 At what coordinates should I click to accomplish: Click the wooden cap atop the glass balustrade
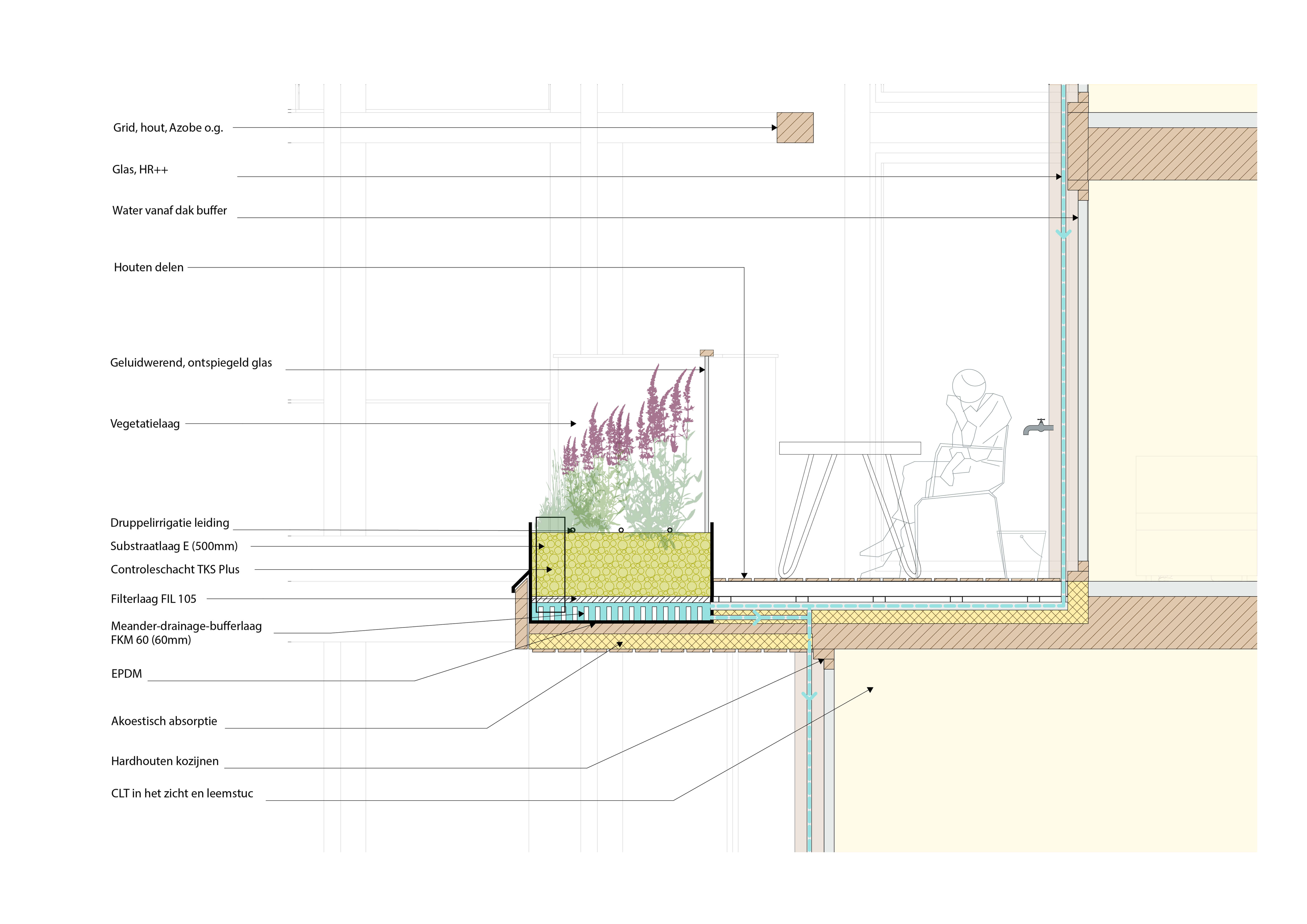tap(706, 353)
